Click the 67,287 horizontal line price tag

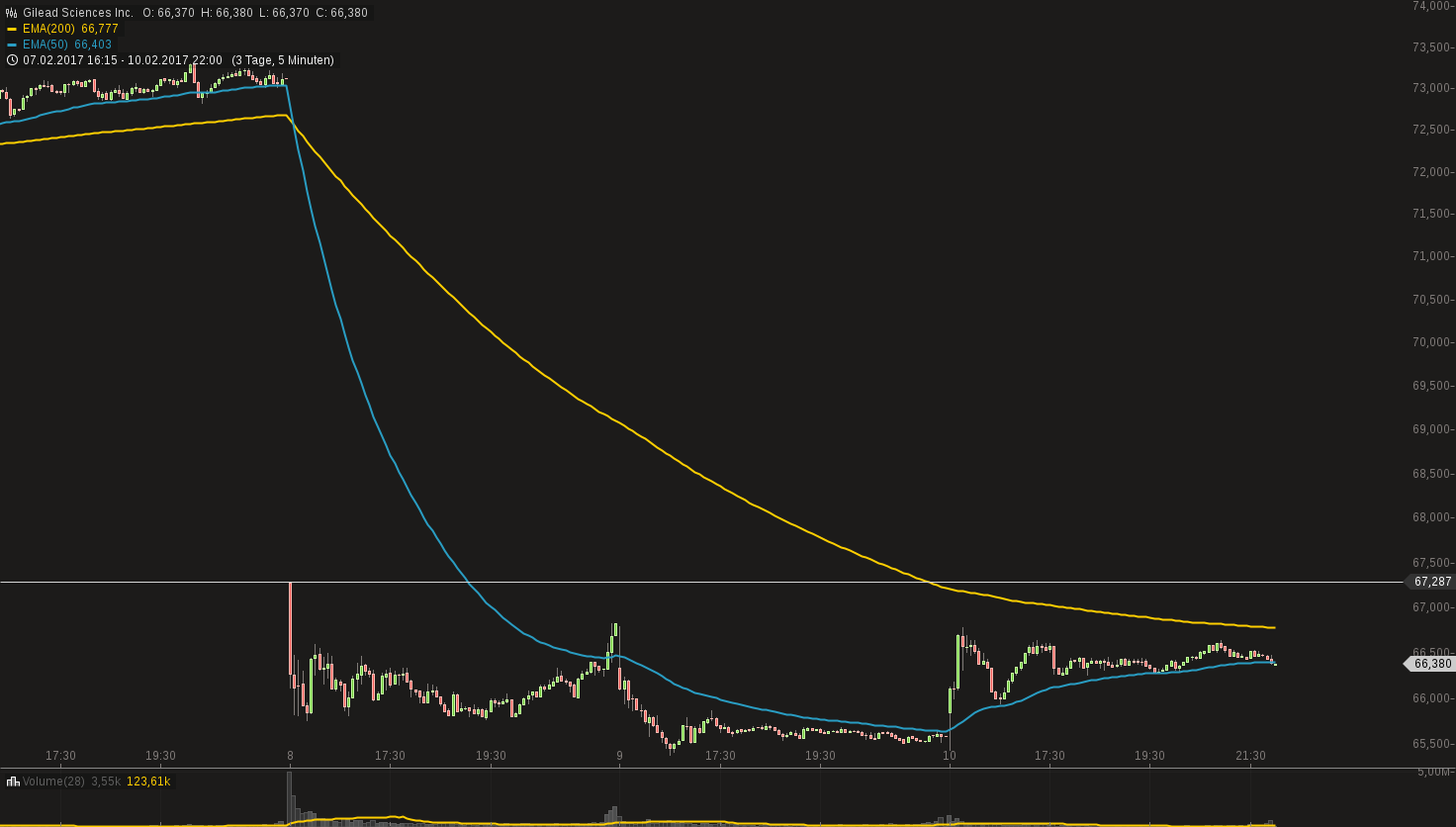[x=1431, y=582]
